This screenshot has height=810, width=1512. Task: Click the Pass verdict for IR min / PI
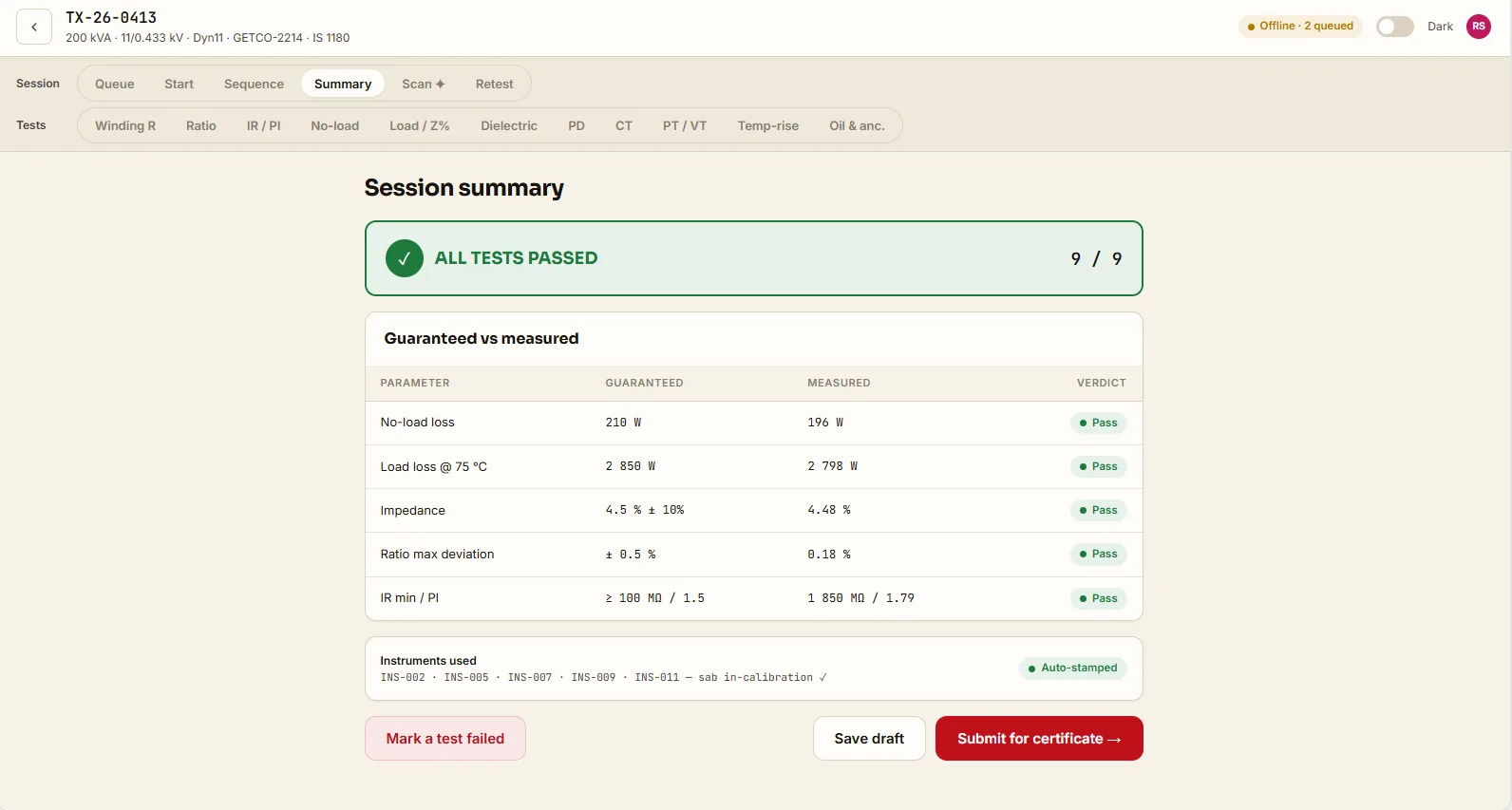point(1099,598)
